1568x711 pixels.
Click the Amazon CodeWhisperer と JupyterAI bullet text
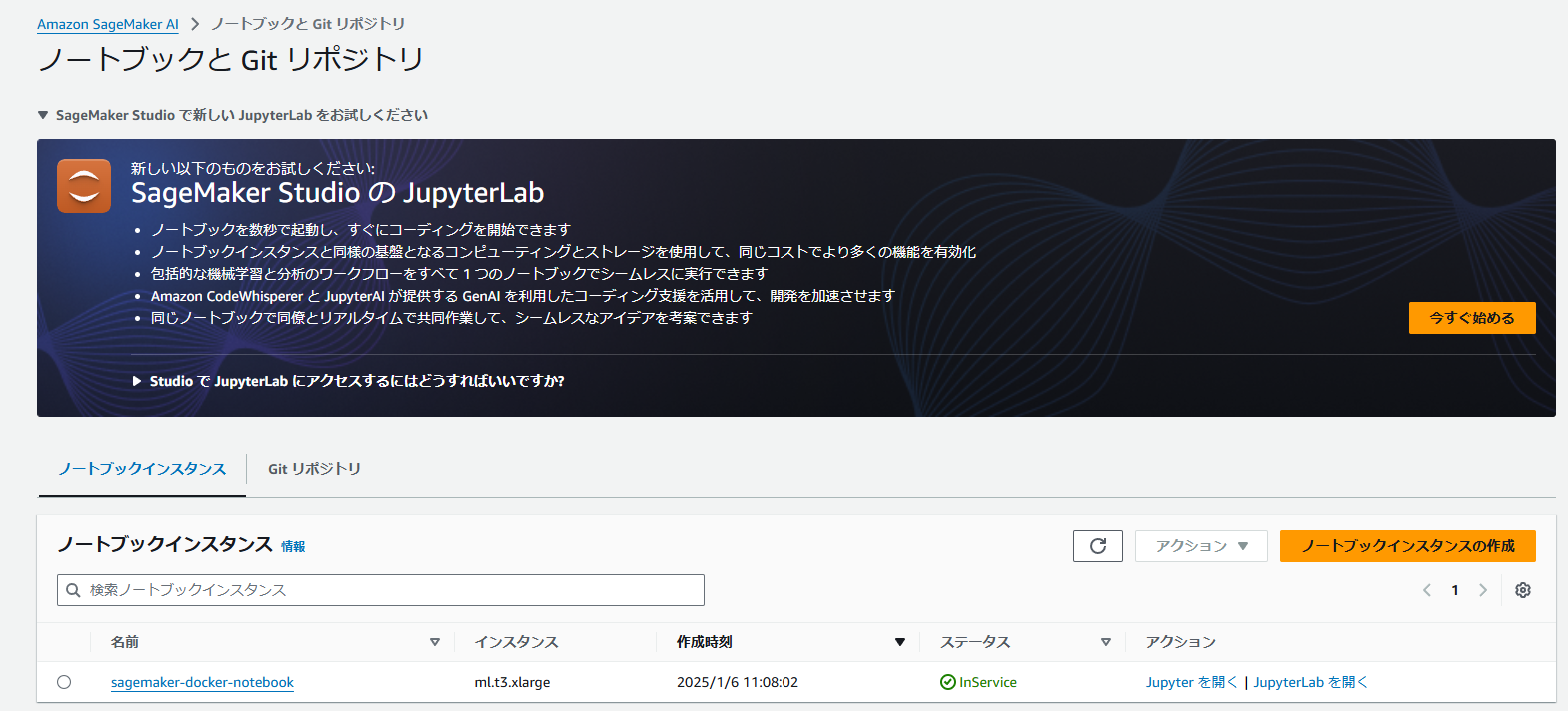[x=523, y=296]
